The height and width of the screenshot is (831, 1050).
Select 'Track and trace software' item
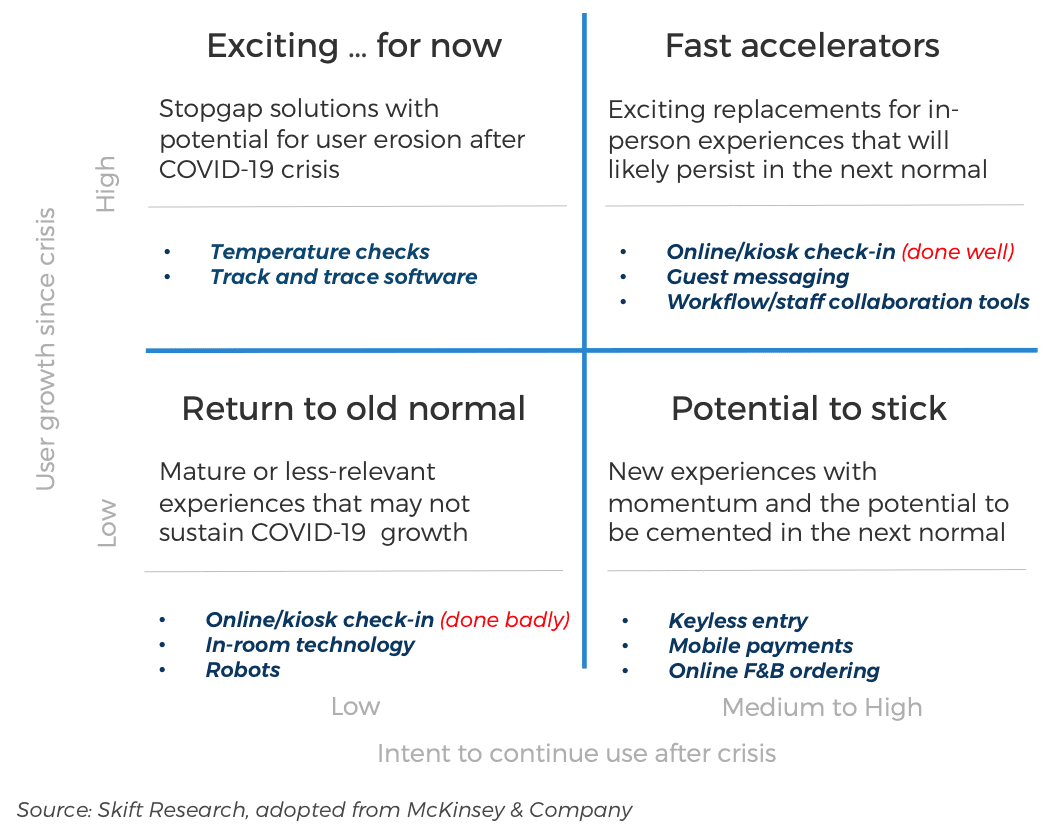pyautogui.click(x=344, y=277)
